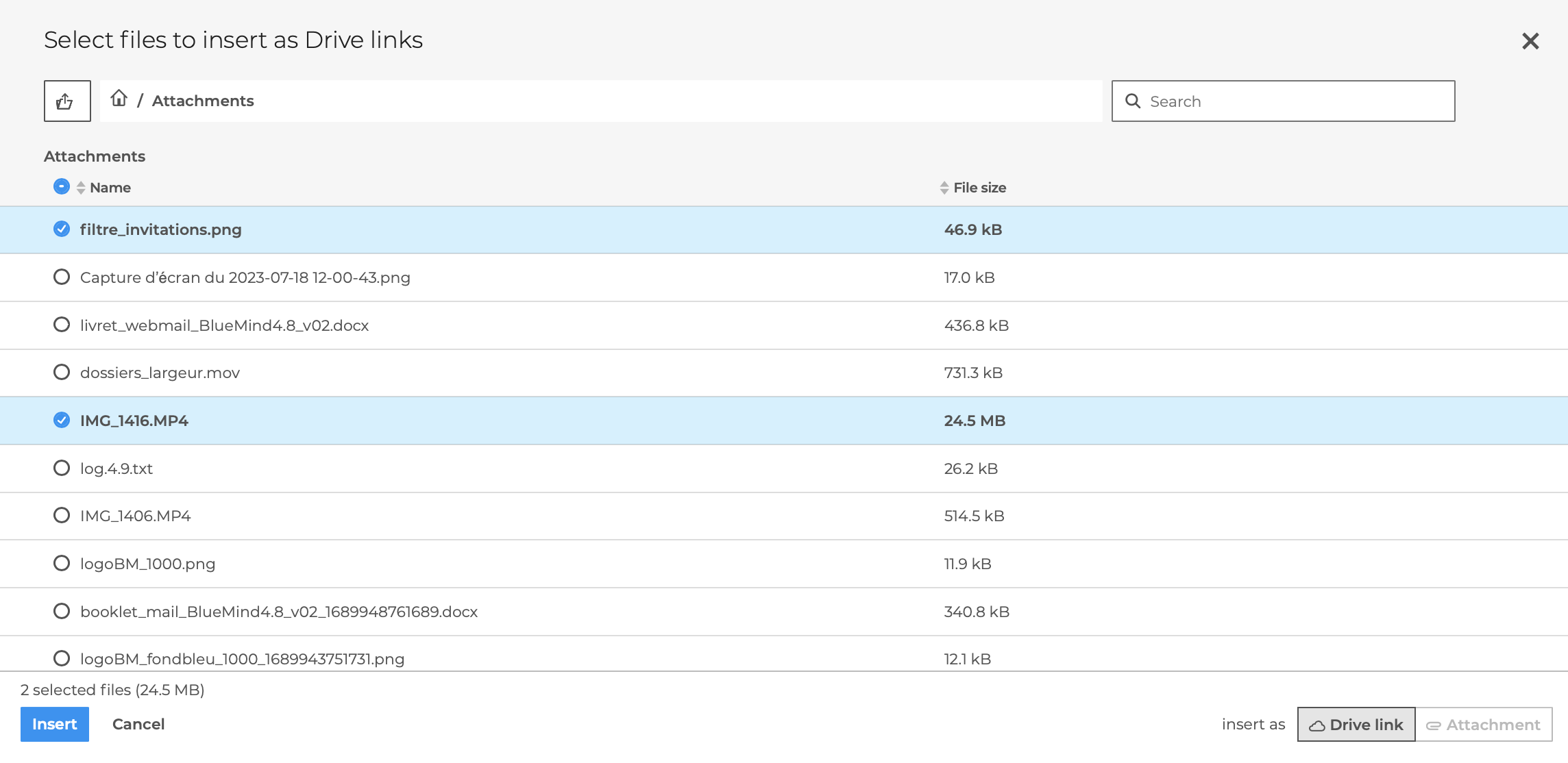Switch insert mode to Drive link
The height and width of the screenshot is (763, 1568).
click(x=1356, y=725)
